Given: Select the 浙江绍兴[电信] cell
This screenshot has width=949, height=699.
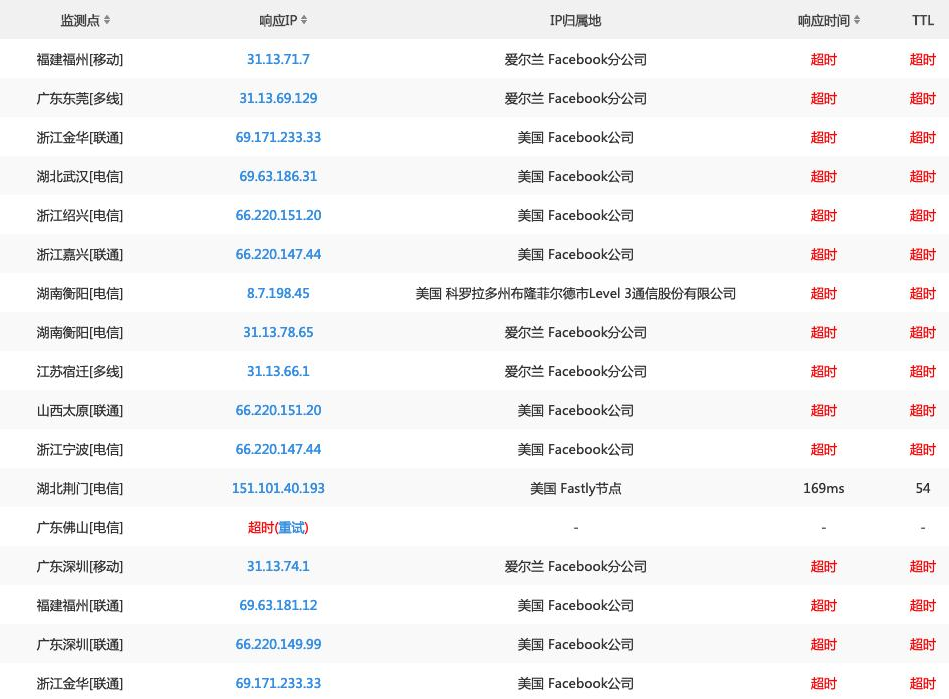Looking at the screenshot, I should pyautogui.click(x=80, y=215).
